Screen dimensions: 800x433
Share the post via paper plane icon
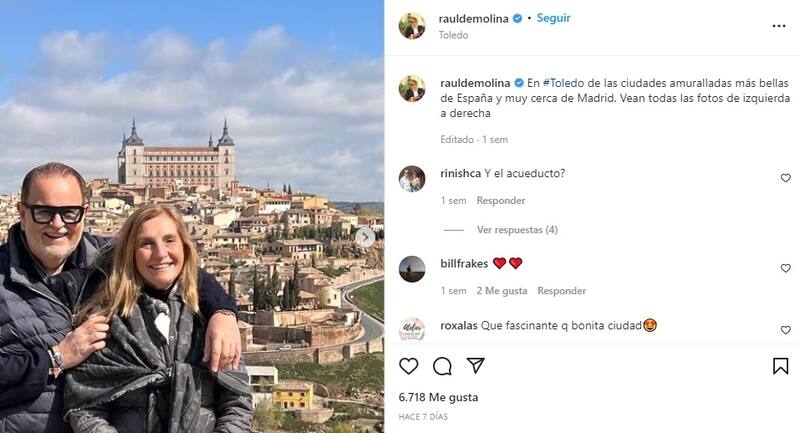pos(476,365)
